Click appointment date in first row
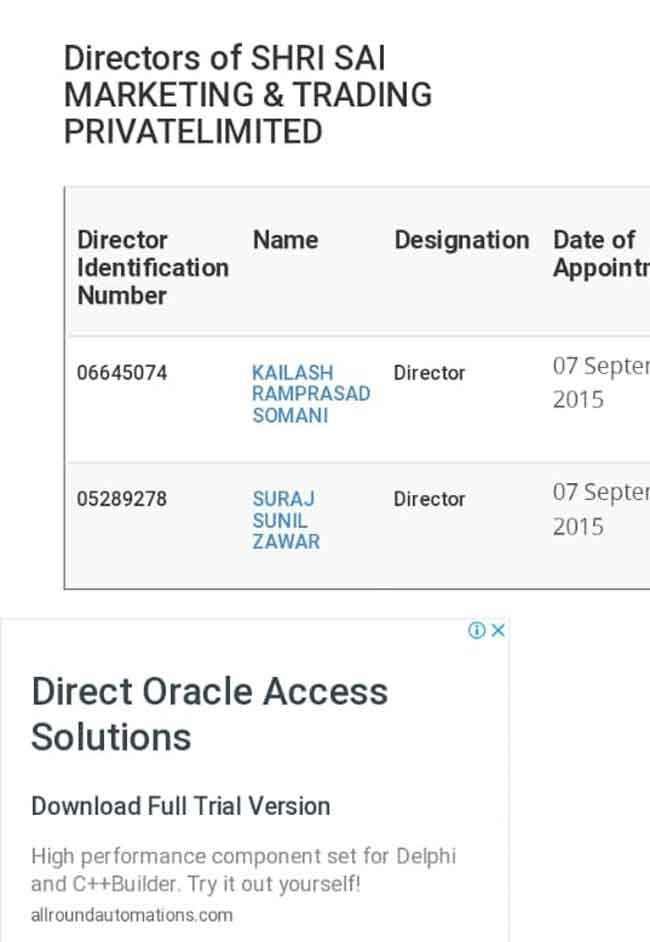Screen dimensions: 650x942 click(x=601, y=383)
